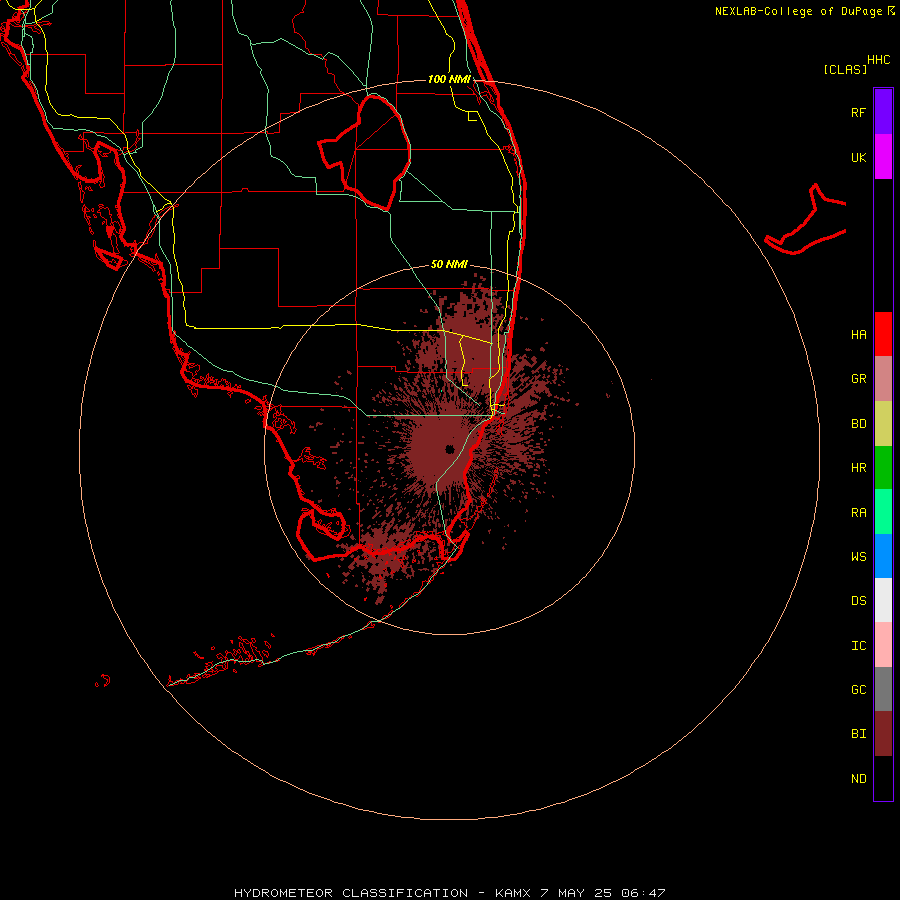Screen dimensions: 900x900
Task: Click the [CLAS] legend header
Action: click(x=845, y=69)
